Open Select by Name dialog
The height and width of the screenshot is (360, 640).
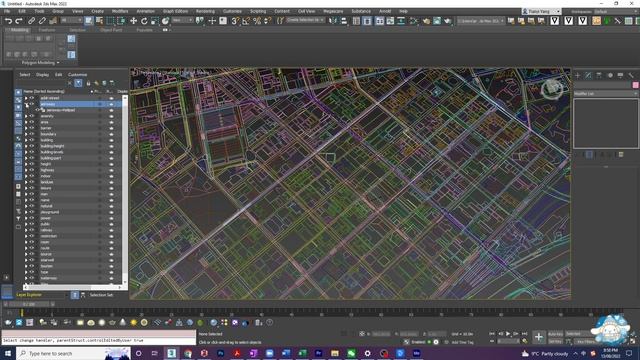point(99,20)
